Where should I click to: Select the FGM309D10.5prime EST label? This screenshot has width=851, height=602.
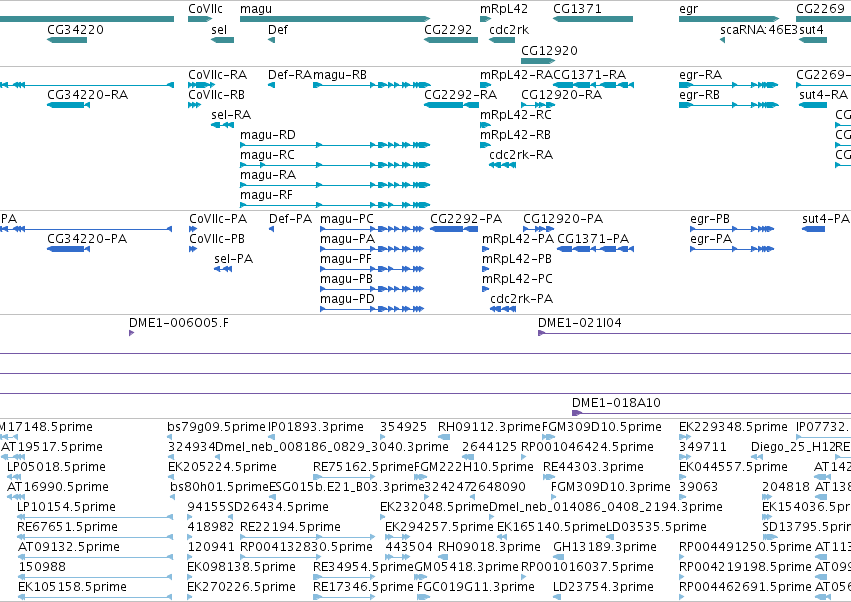click(x=602, y=427)
